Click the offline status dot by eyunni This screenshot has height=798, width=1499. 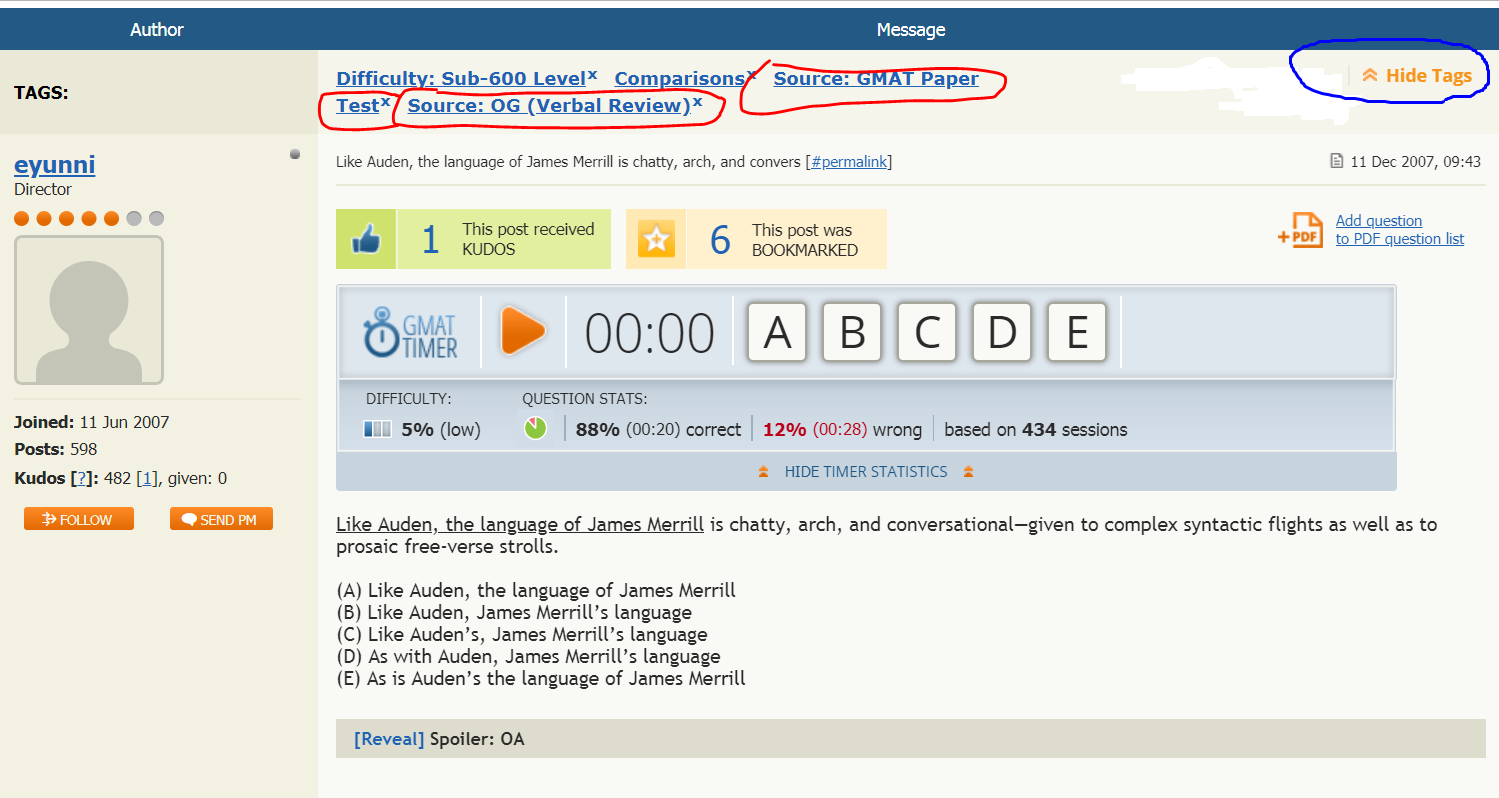[295, 154]
